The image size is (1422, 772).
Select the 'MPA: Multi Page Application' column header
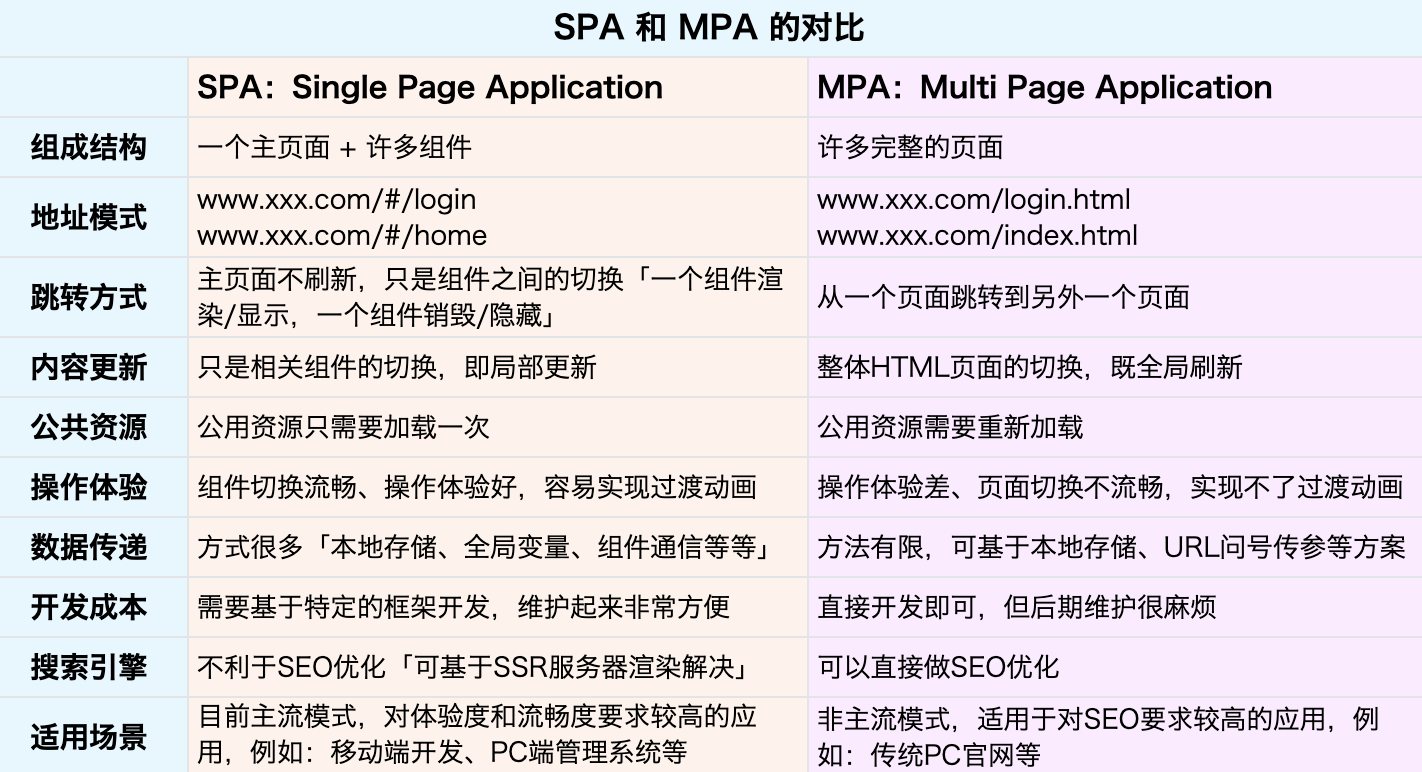(1044, 88)
